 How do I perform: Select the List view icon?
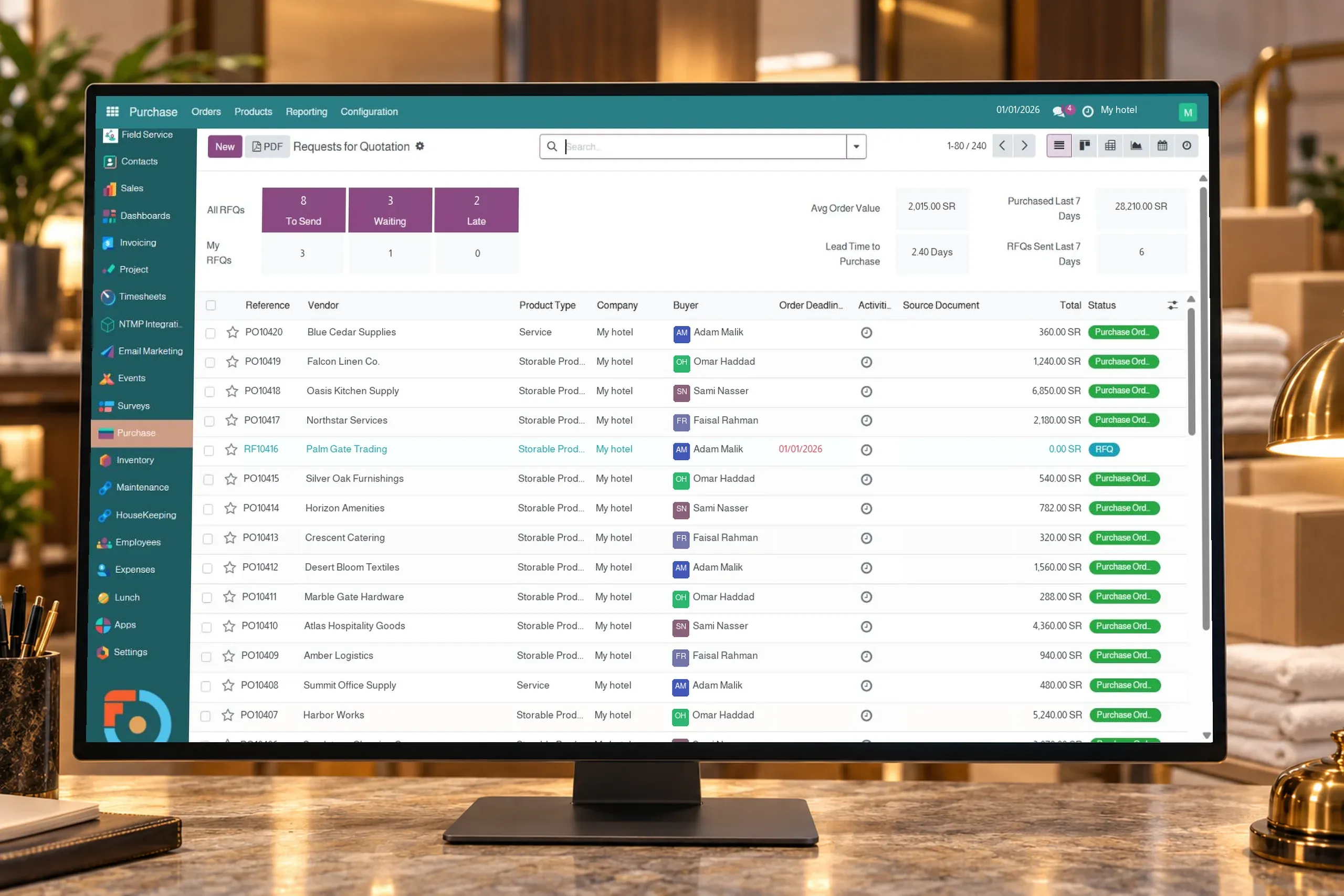[1059, 146]
